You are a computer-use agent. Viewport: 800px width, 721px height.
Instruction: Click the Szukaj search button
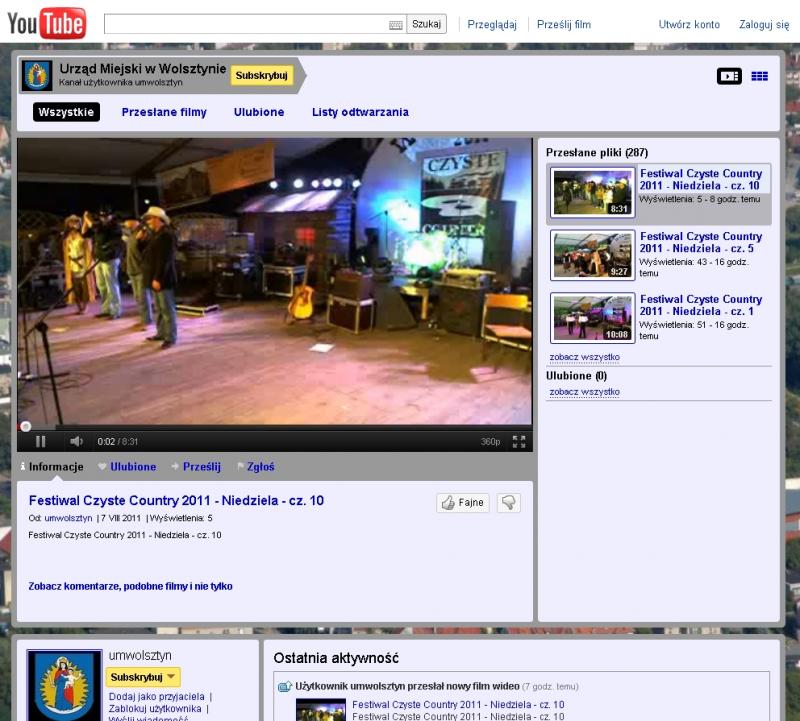(427, 24)
